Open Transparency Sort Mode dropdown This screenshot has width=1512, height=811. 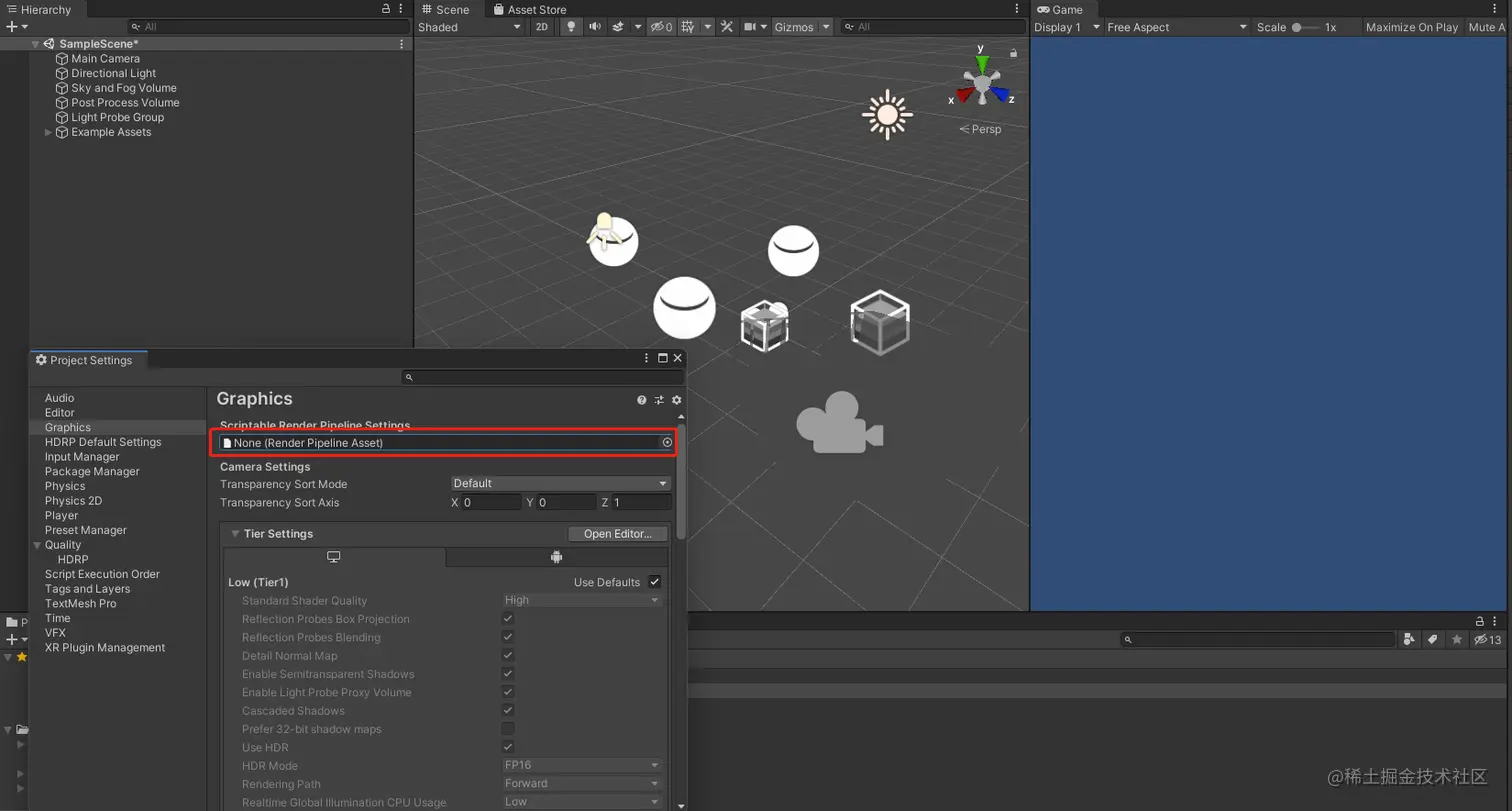coord(560,484)
